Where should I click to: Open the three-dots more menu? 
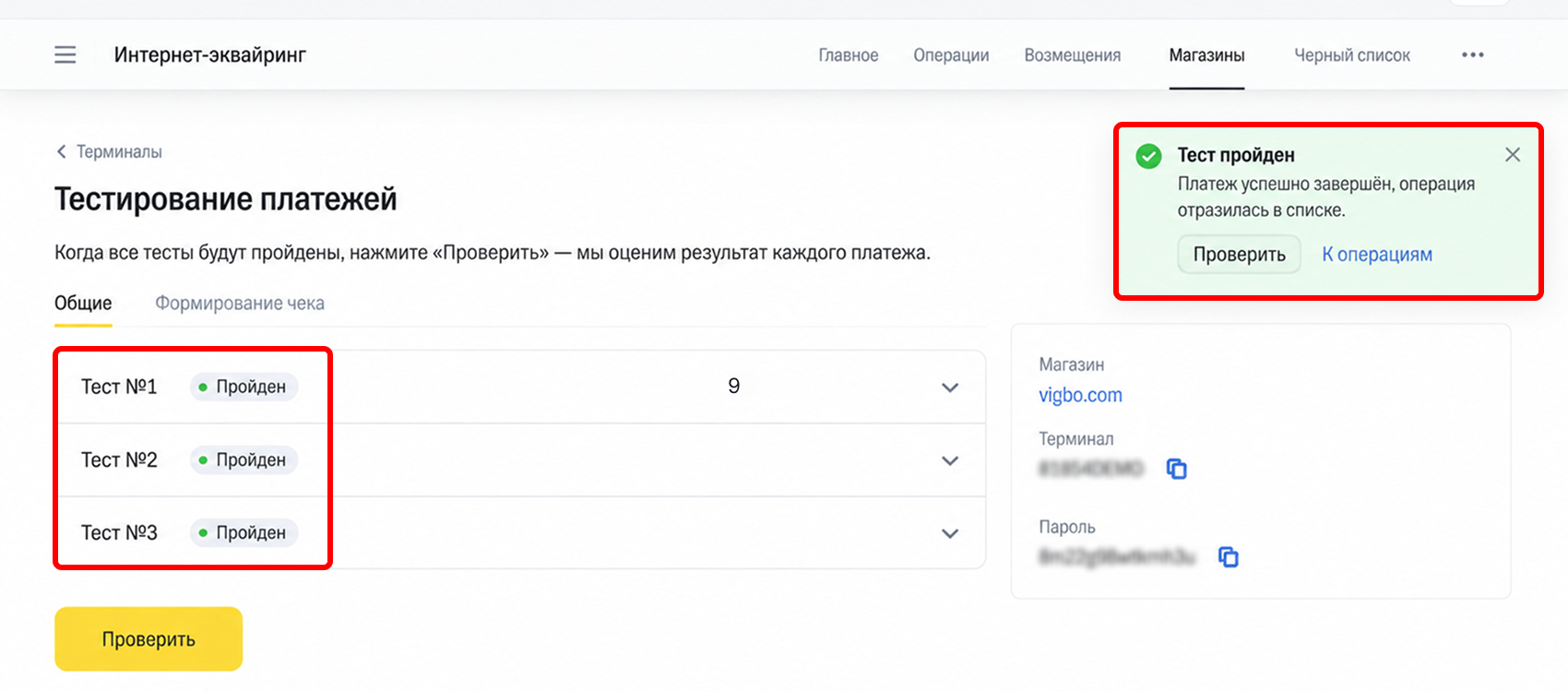pos(1473,54)
